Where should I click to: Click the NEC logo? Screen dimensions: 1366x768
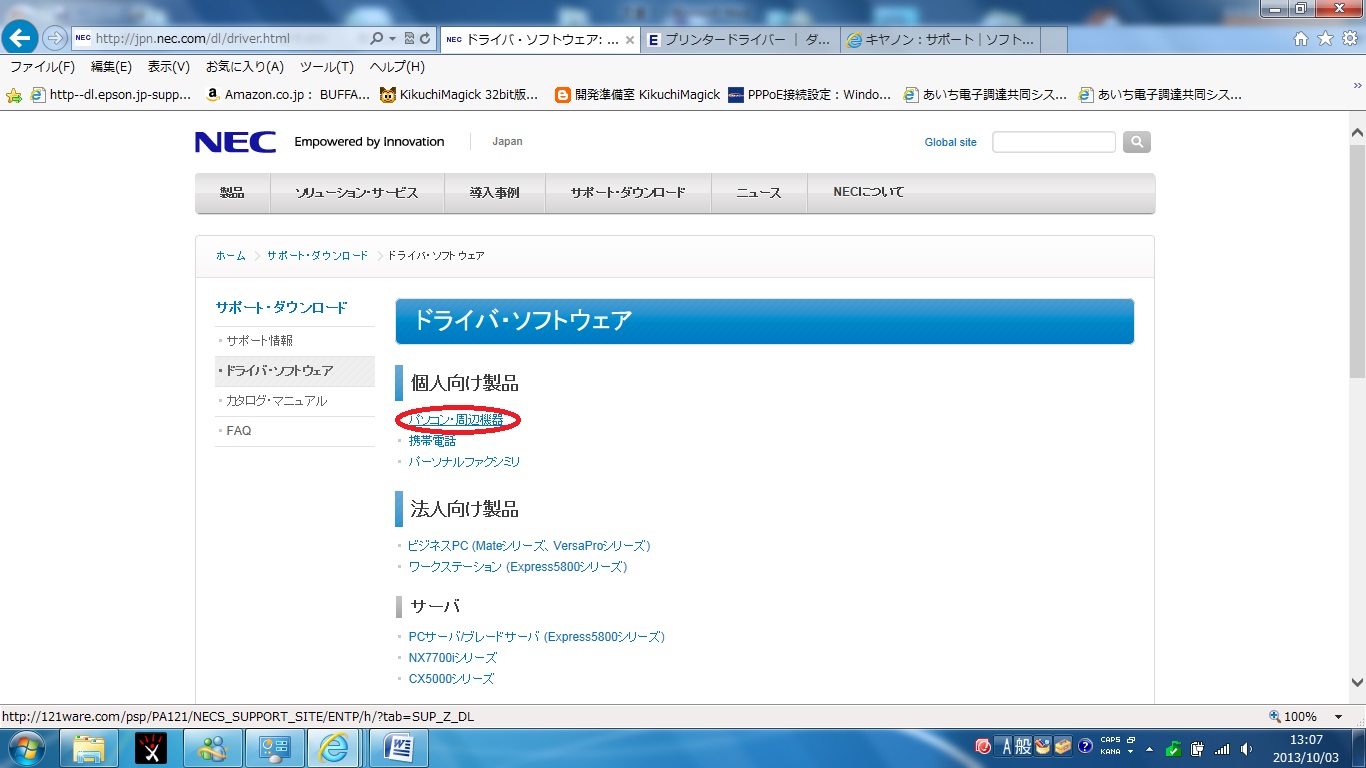235,142
